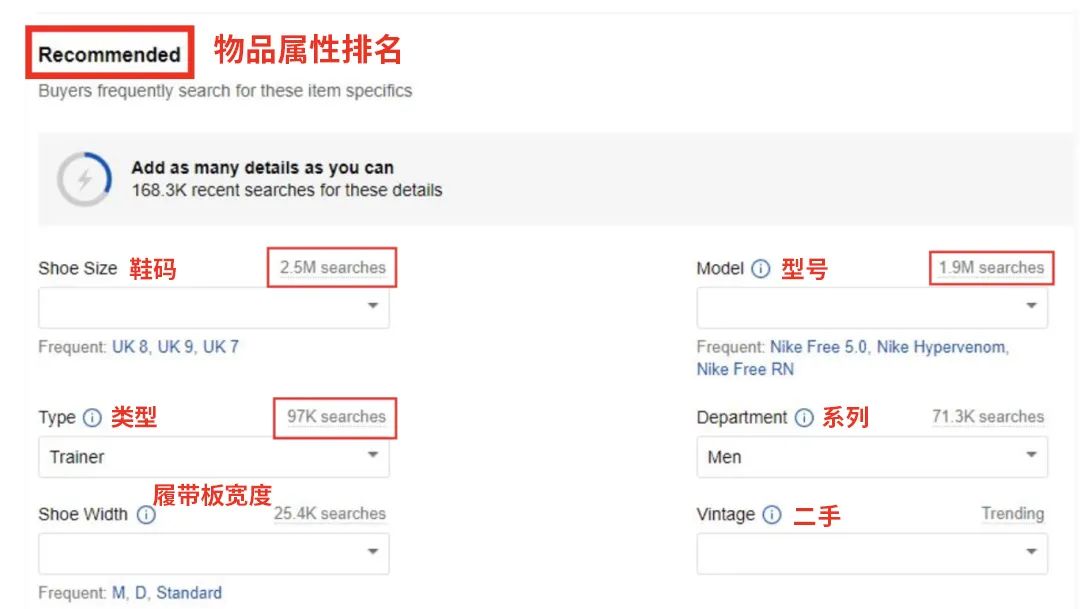Pick the UK 7 frequent size
The width and height of the screenshot is (1080, 609).
pos(220,347)
